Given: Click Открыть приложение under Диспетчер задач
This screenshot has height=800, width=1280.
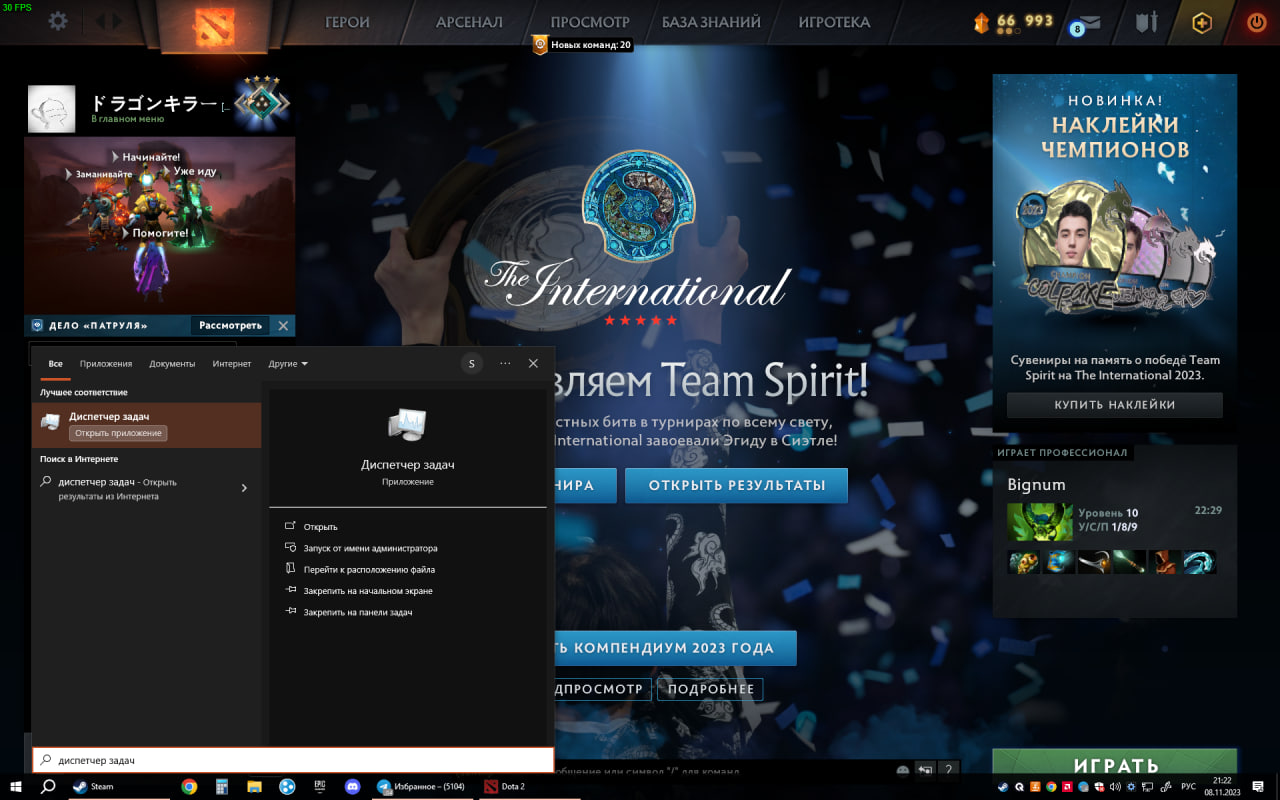Looking at the screenshot, I should 118,433.
